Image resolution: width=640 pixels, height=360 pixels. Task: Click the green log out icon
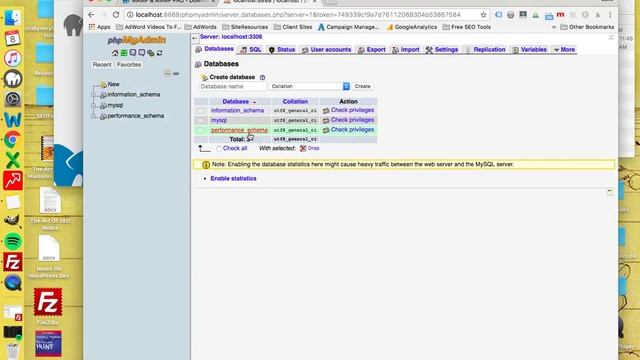pos(124,53)
